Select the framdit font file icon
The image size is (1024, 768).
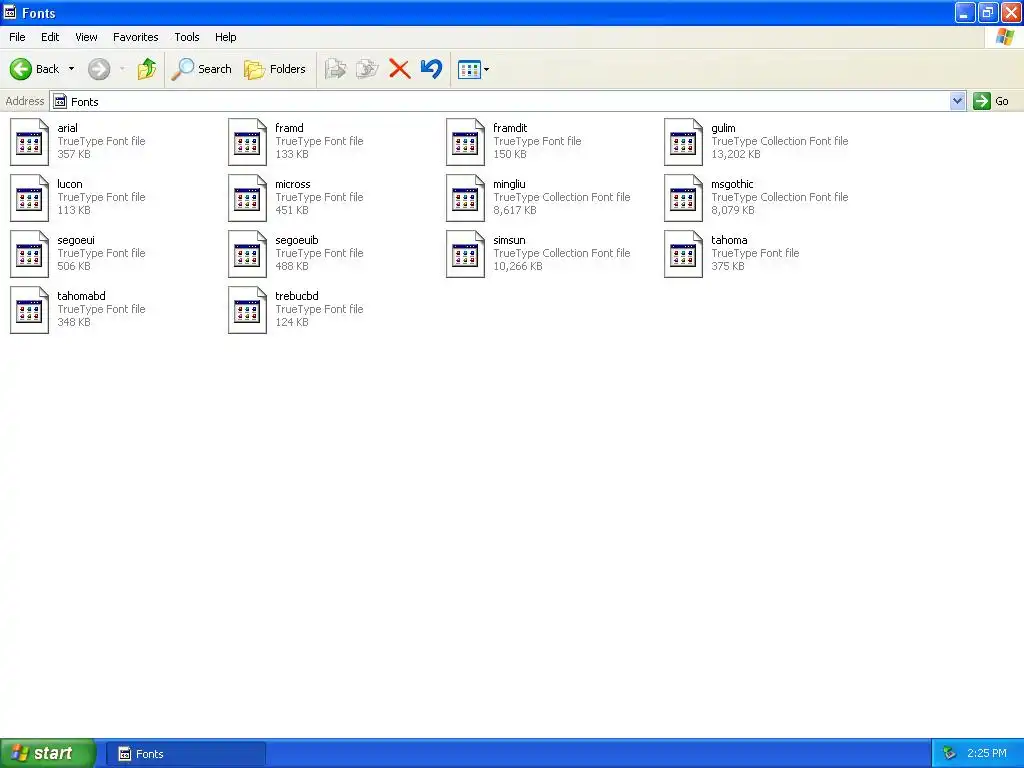[466, 142]
